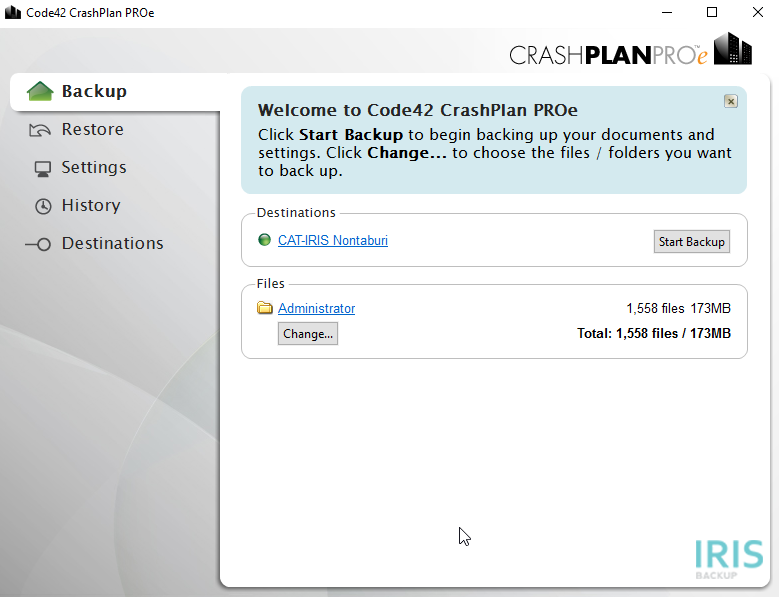Click the Restore arrow icon in sidebar
This screenshot has height=597, width=779.
(40, 130)
